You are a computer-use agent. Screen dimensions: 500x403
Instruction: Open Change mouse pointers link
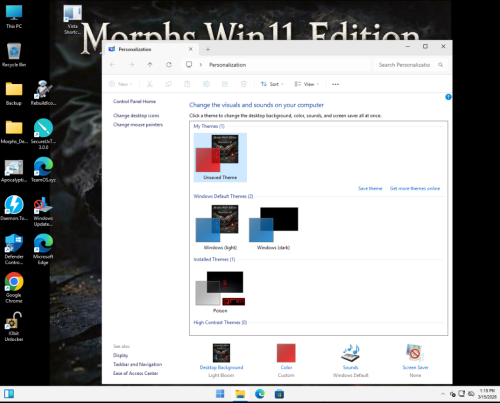tap(138, 125)
